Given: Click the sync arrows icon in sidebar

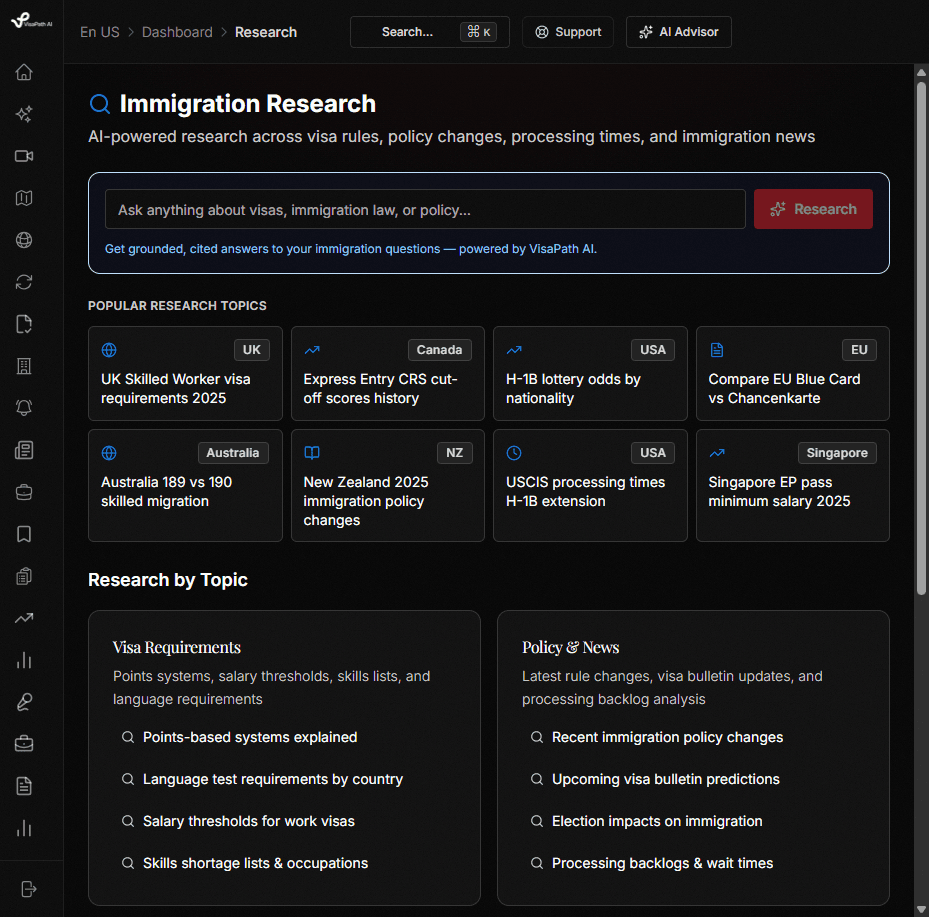Looking at the screenshot, I should [x=24, y=282].
